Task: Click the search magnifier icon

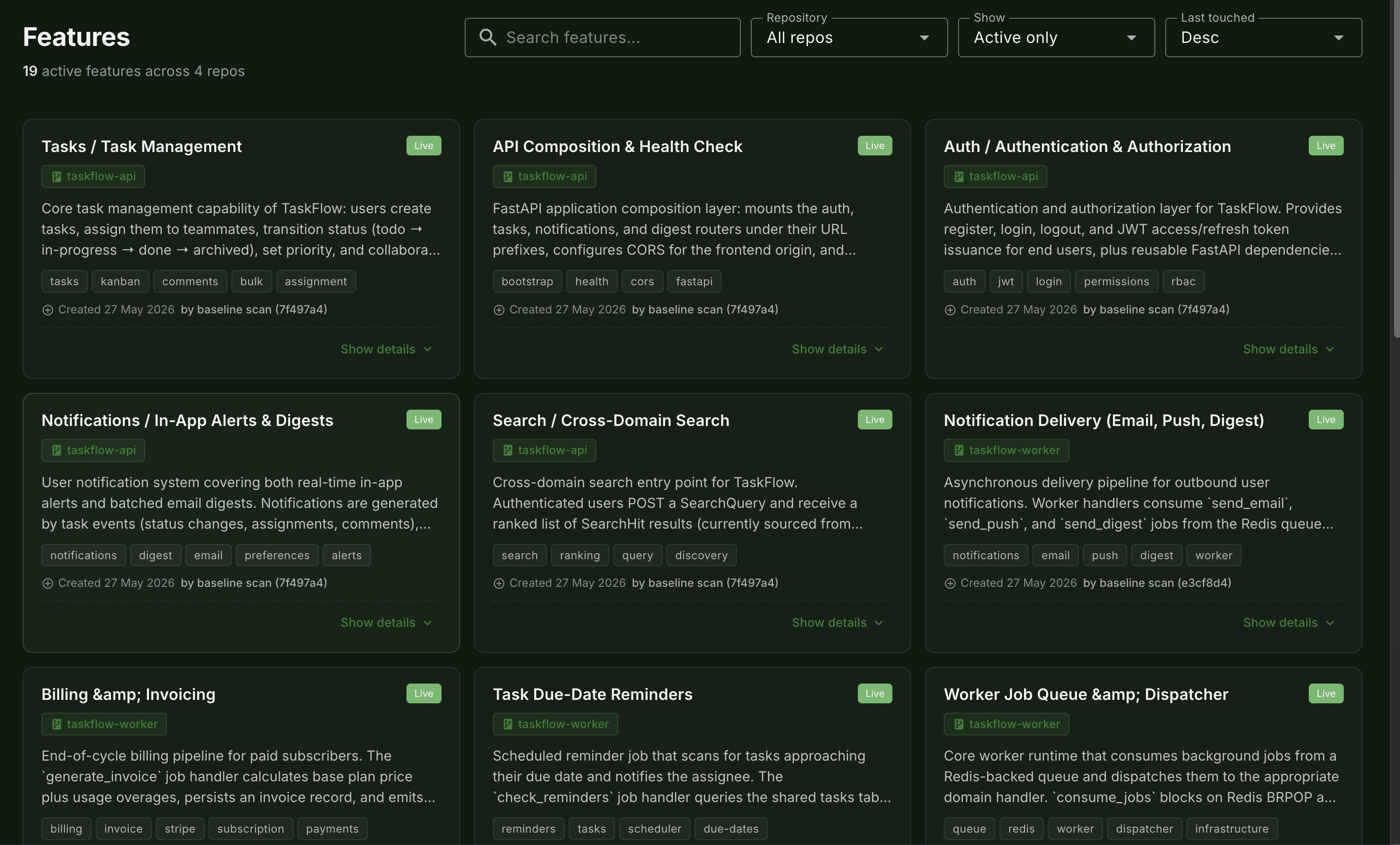Action: pos(487,38)
